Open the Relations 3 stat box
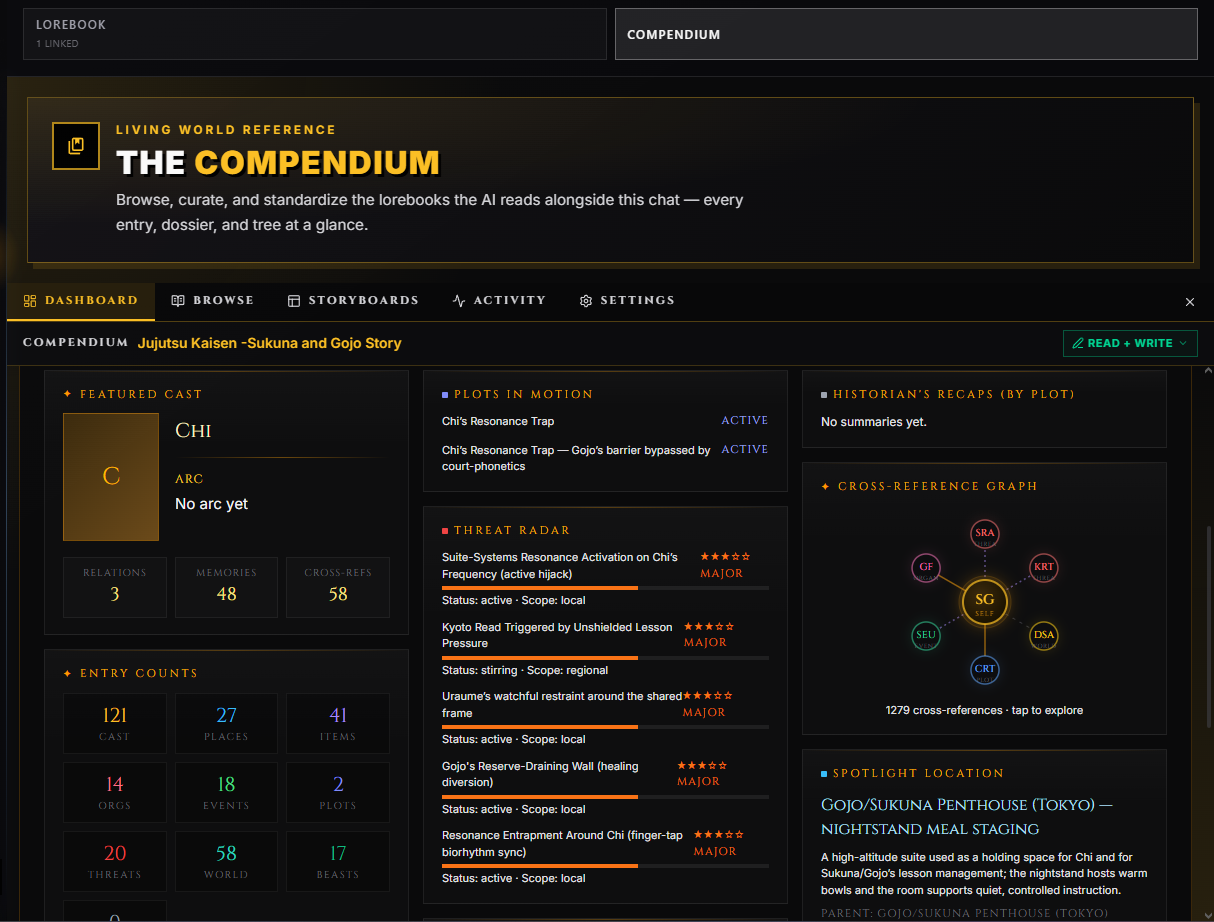Image resolution: width=1214 pixels, height=922 pixels. click(x=115, y=587)
